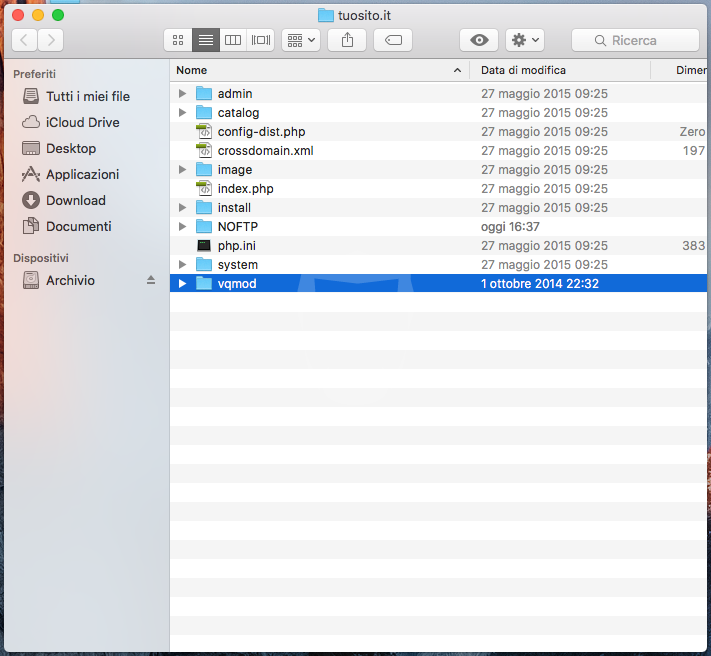Expand the system folder triangle
The height and width of the screenshot is (656, 711).
(x=182, y=265)
